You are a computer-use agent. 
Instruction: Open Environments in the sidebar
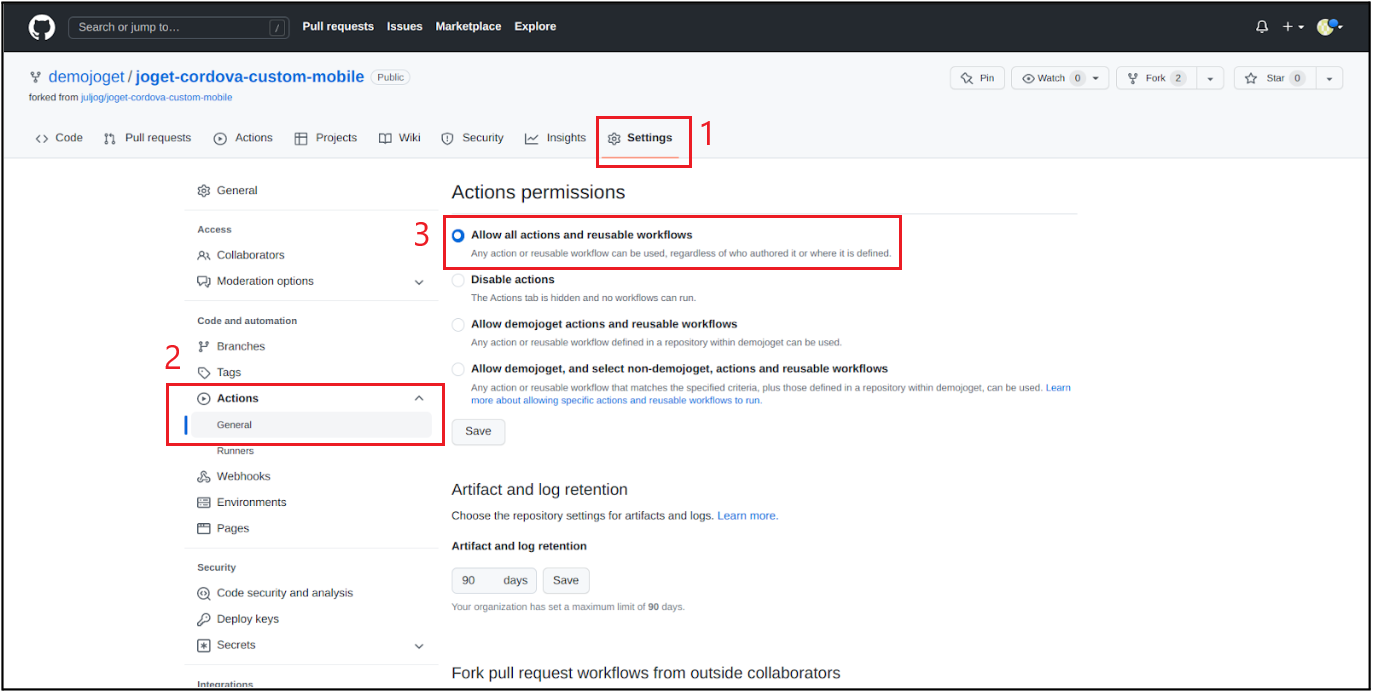point(242,502)
